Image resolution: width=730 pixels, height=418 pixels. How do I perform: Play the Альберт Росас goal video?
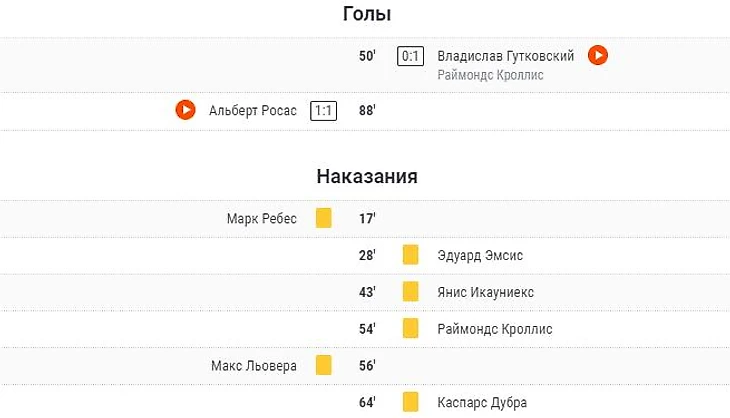click(x=185, y=110)
